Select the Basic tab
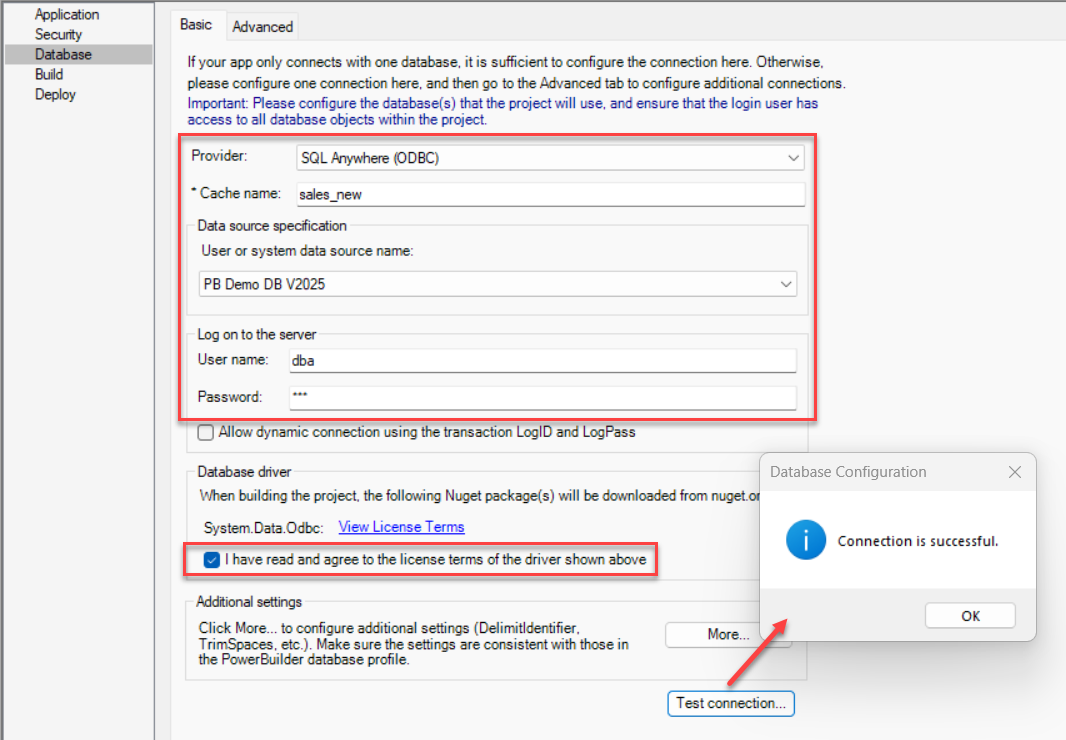The image size is (1066, 740). (x=196, y=25)
